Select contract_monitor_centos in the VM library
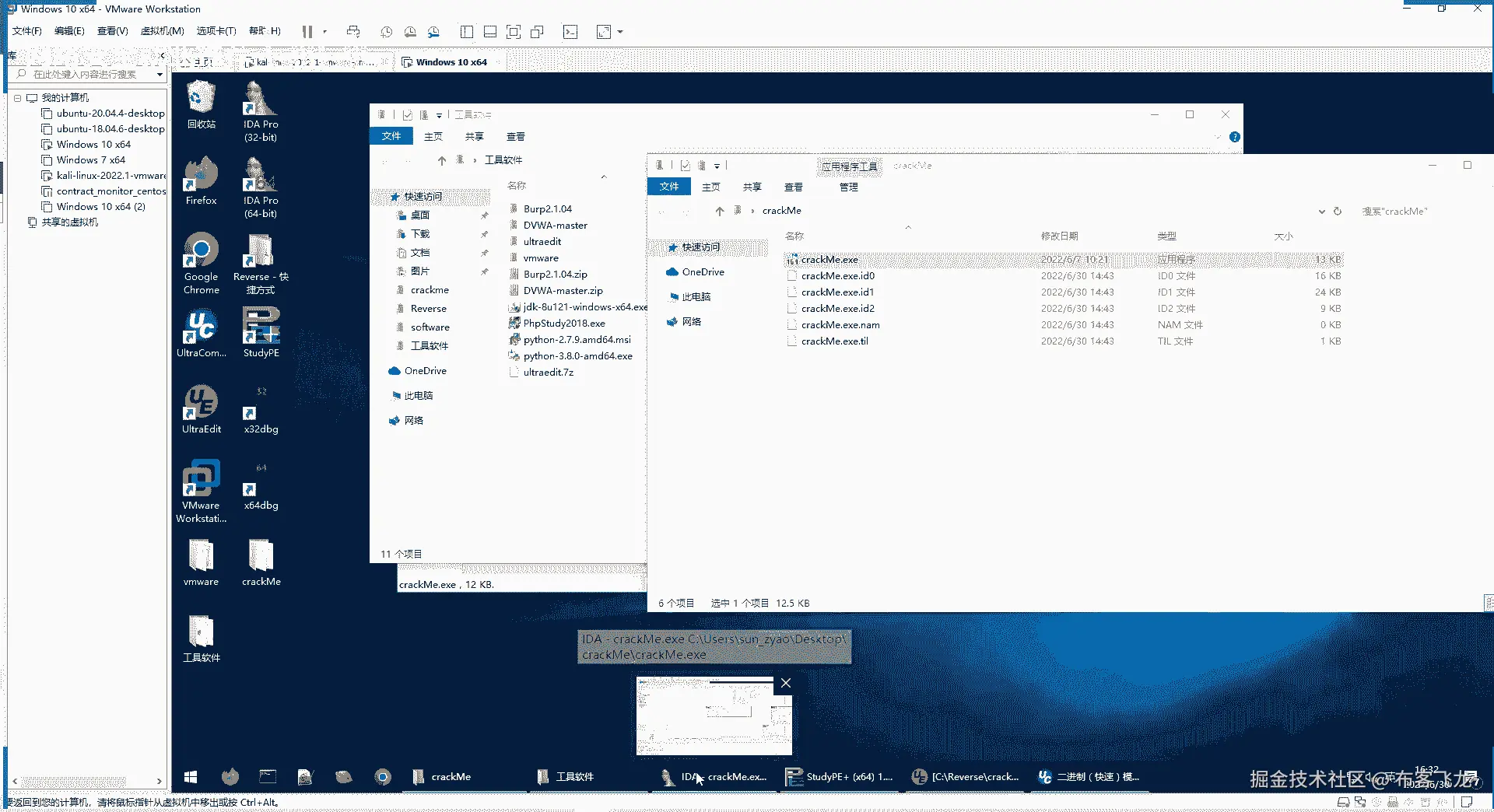Viewport: 1494px width, 812px height. tap(111, 191)
